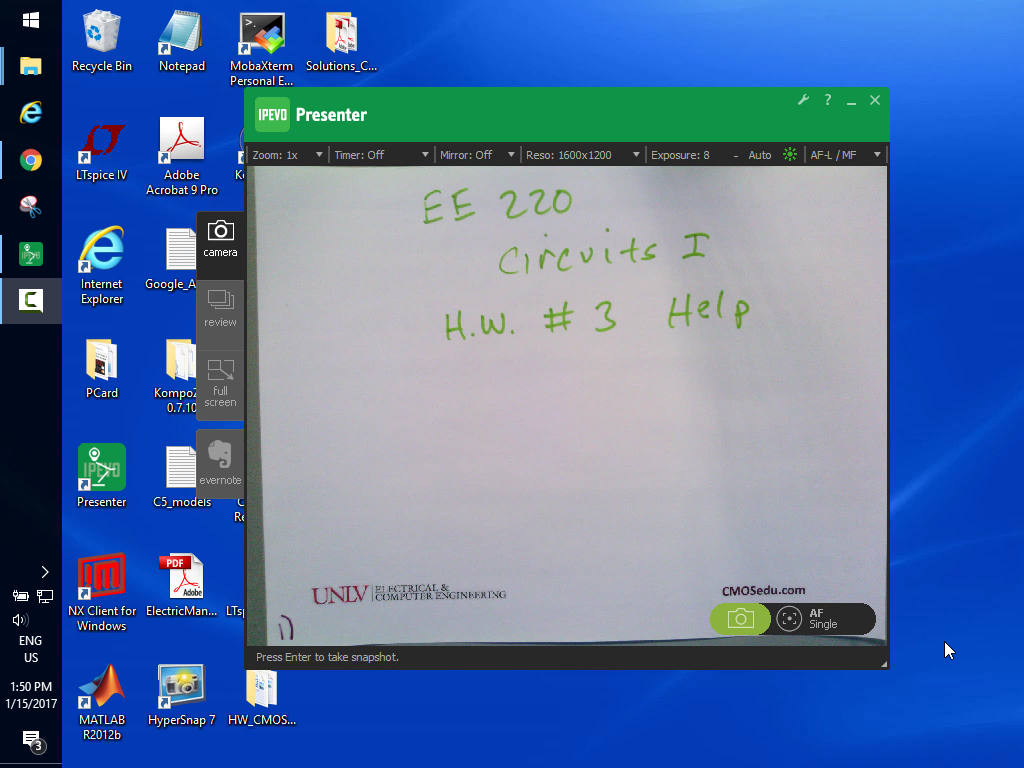1024x768 pixels.
Task: Select Adobe Acrobat 9 Pro shortcut
Action: tap(182, 157)
